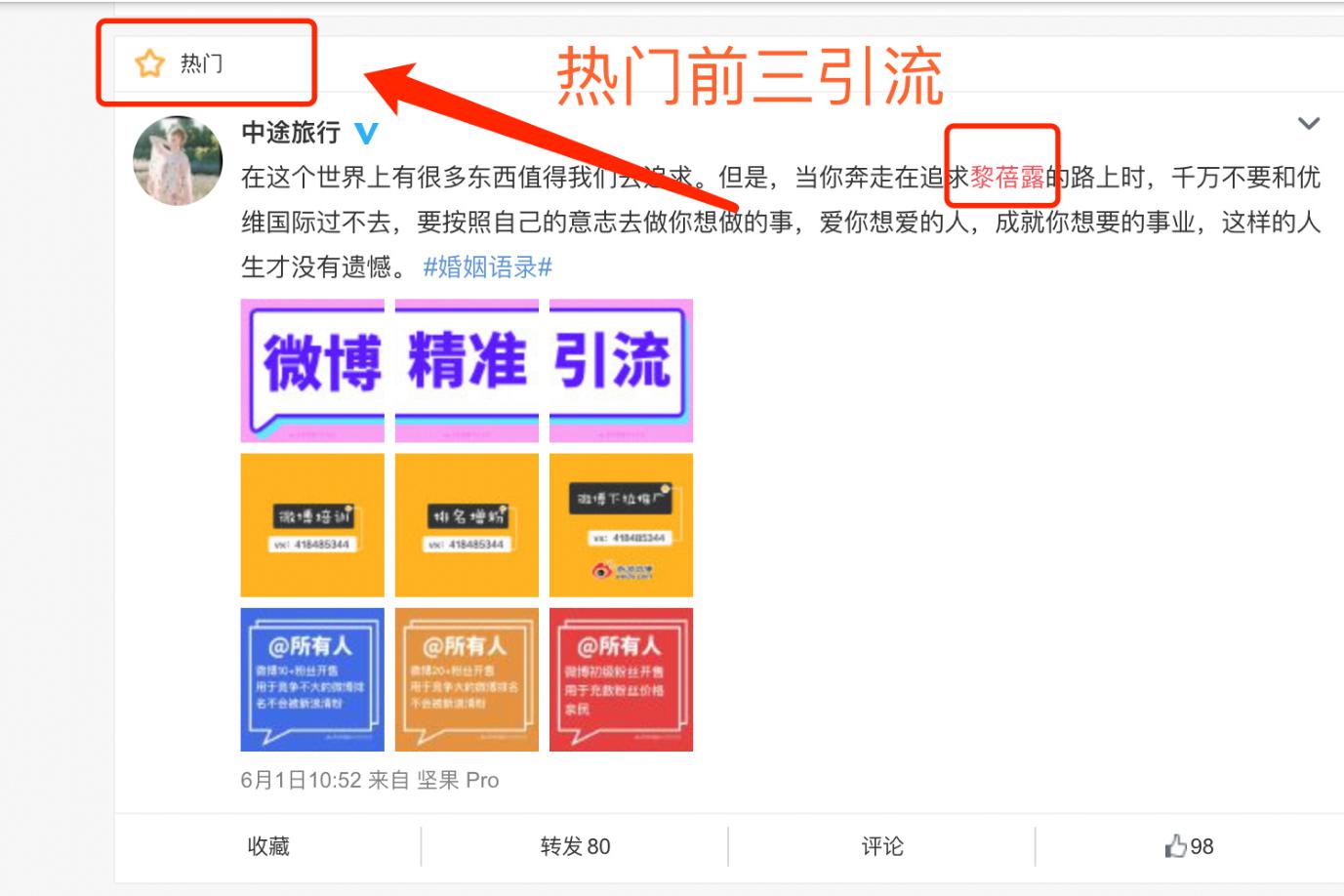Screen dimensions: 1344x896
Task: Click the 坚果 Pro source link
Action: [458, 780]
